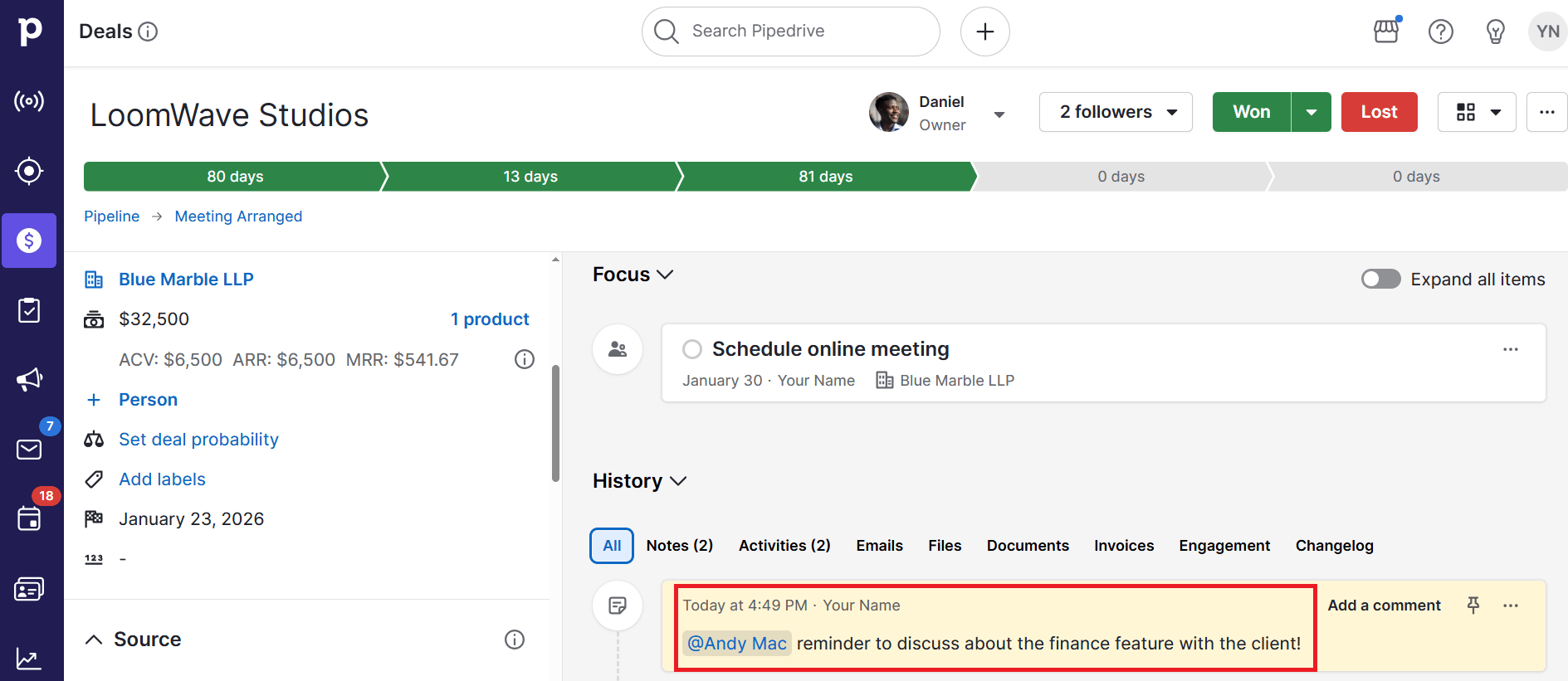Open Pipedrive home logo
Screen dimensions: 1568x681
(30, 32)
